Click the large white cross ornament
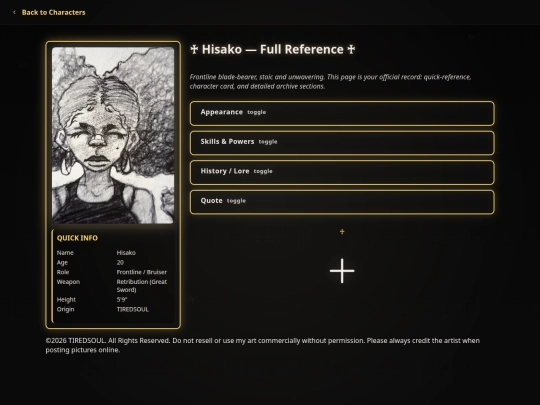The height and width of the screenshot is (405, 540). (342, 271)
